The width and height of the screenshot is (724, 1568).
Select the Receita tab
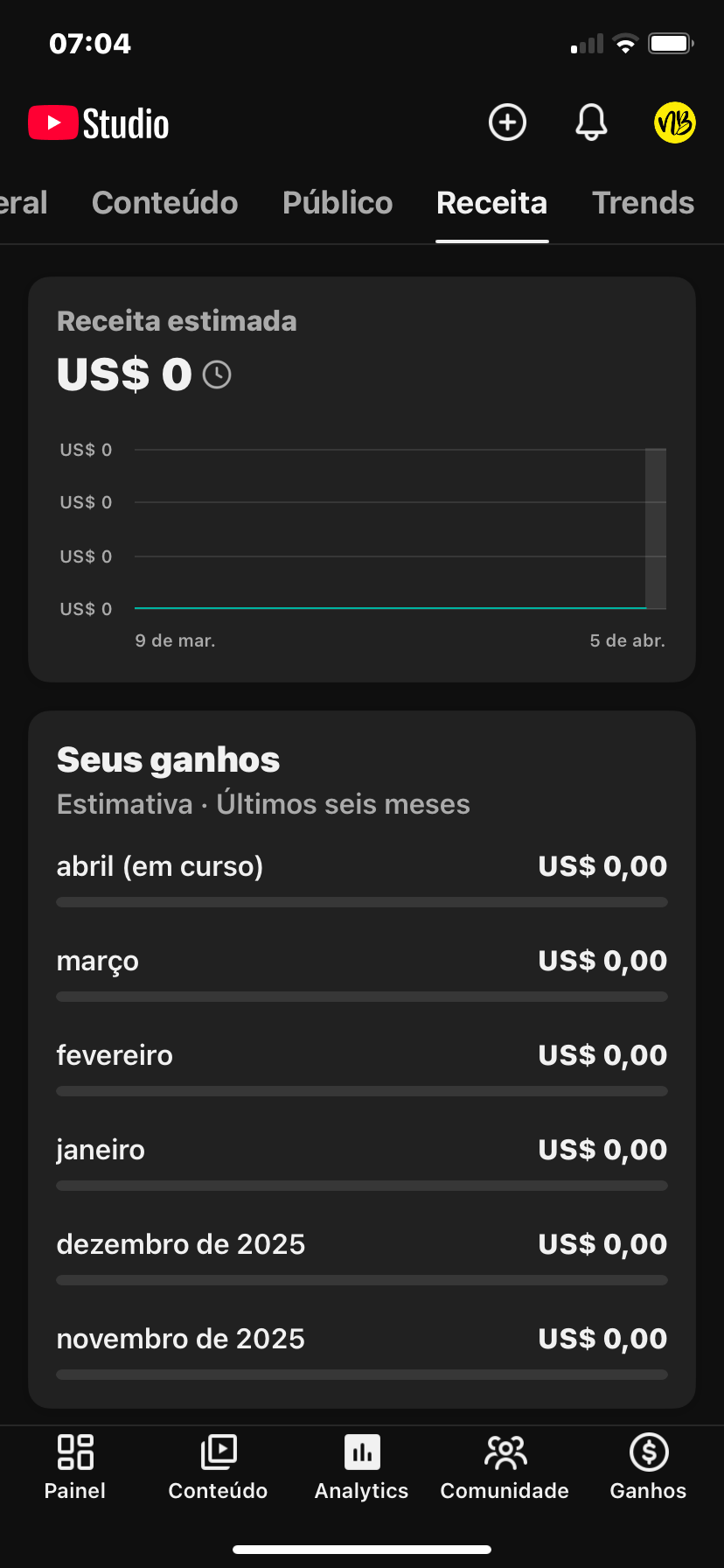click(x=491, y=203)
